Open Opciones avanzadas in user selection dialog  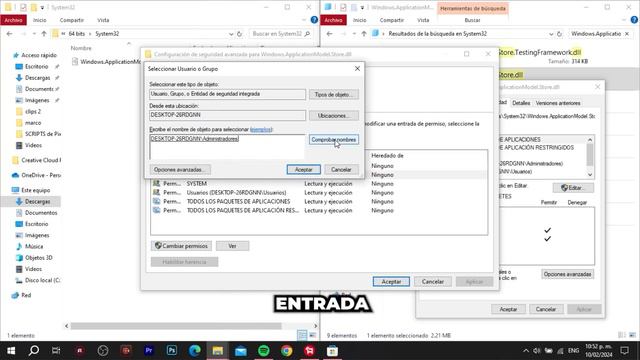click(x=180, y=169)
